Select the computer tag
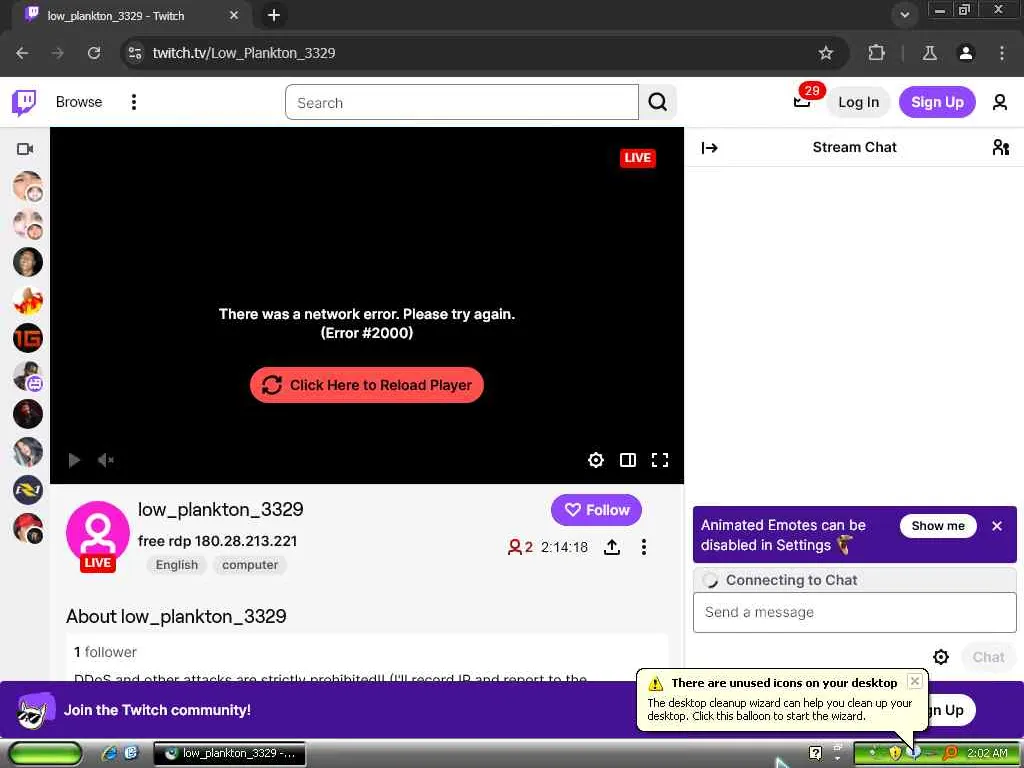Viewport: 1024px width, 768px height. point(249,565)
